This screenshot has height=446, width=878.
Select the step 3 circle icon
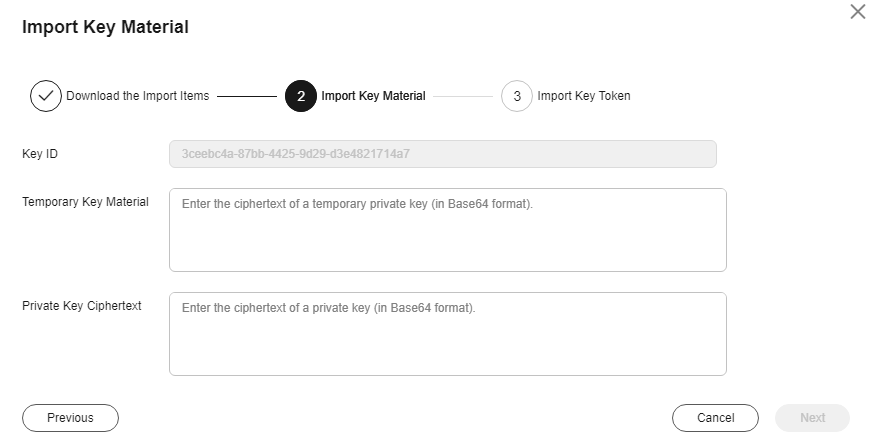[x=517, y=96]
